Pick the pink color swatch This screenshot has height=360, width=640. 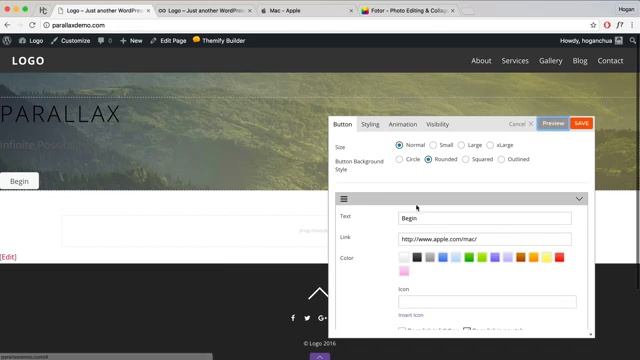(x=404, y=271)
